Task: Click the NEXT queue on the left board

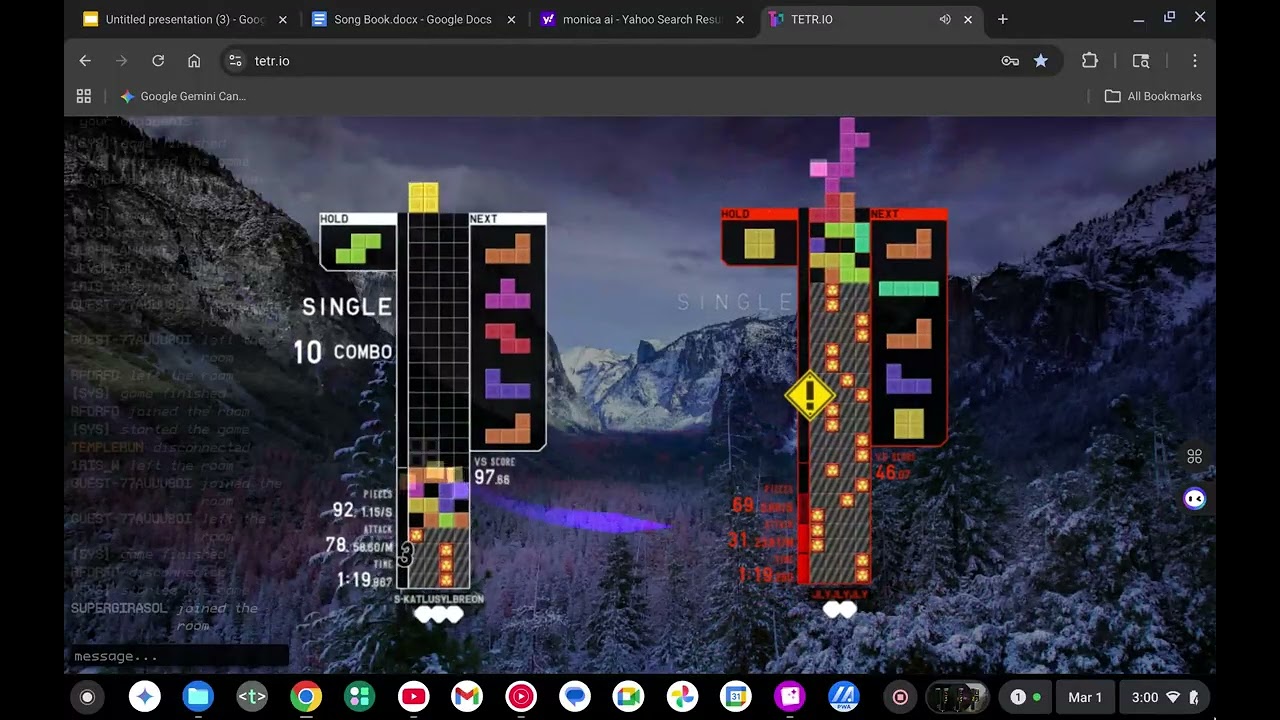Action: pyautogui.click(x=508, y=331)
